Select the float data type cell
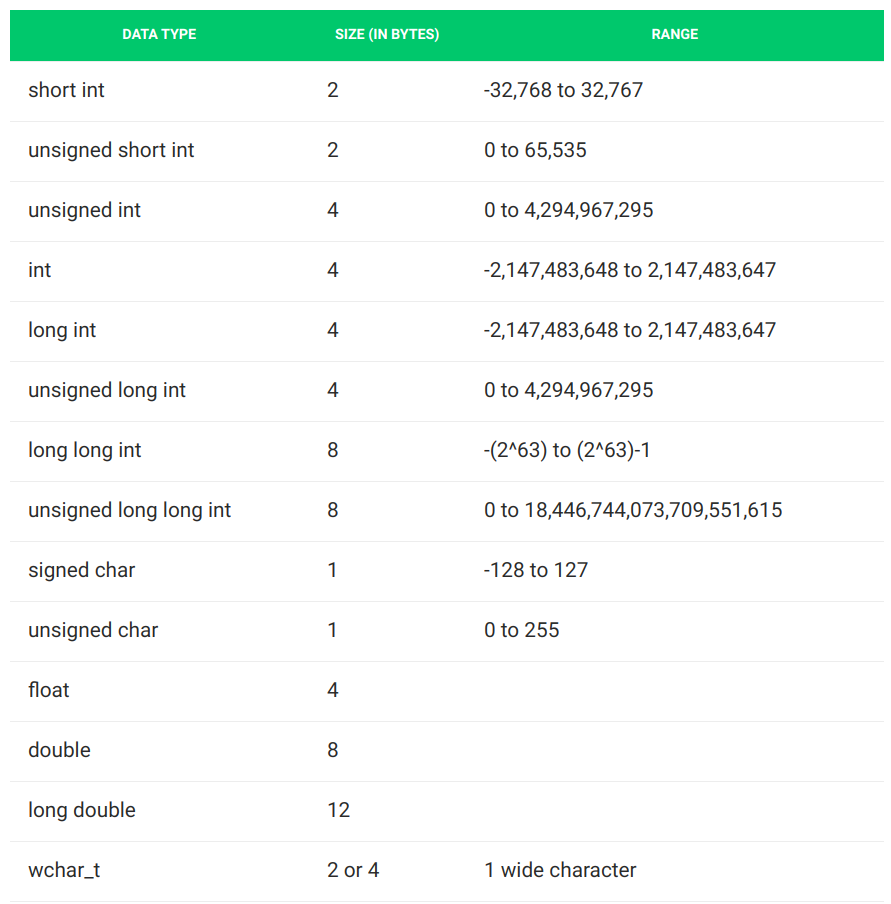Image resolution: width=891 pixels, height=904 pixels. 49,690
